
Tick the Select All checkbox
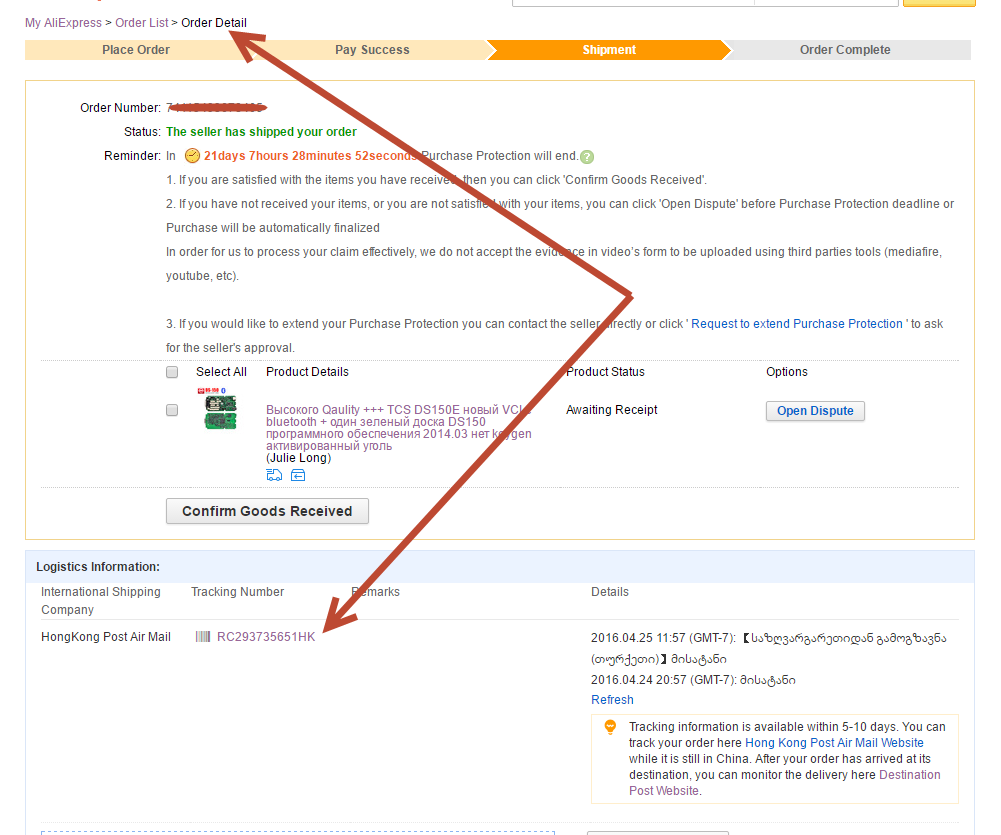[172, 372]
